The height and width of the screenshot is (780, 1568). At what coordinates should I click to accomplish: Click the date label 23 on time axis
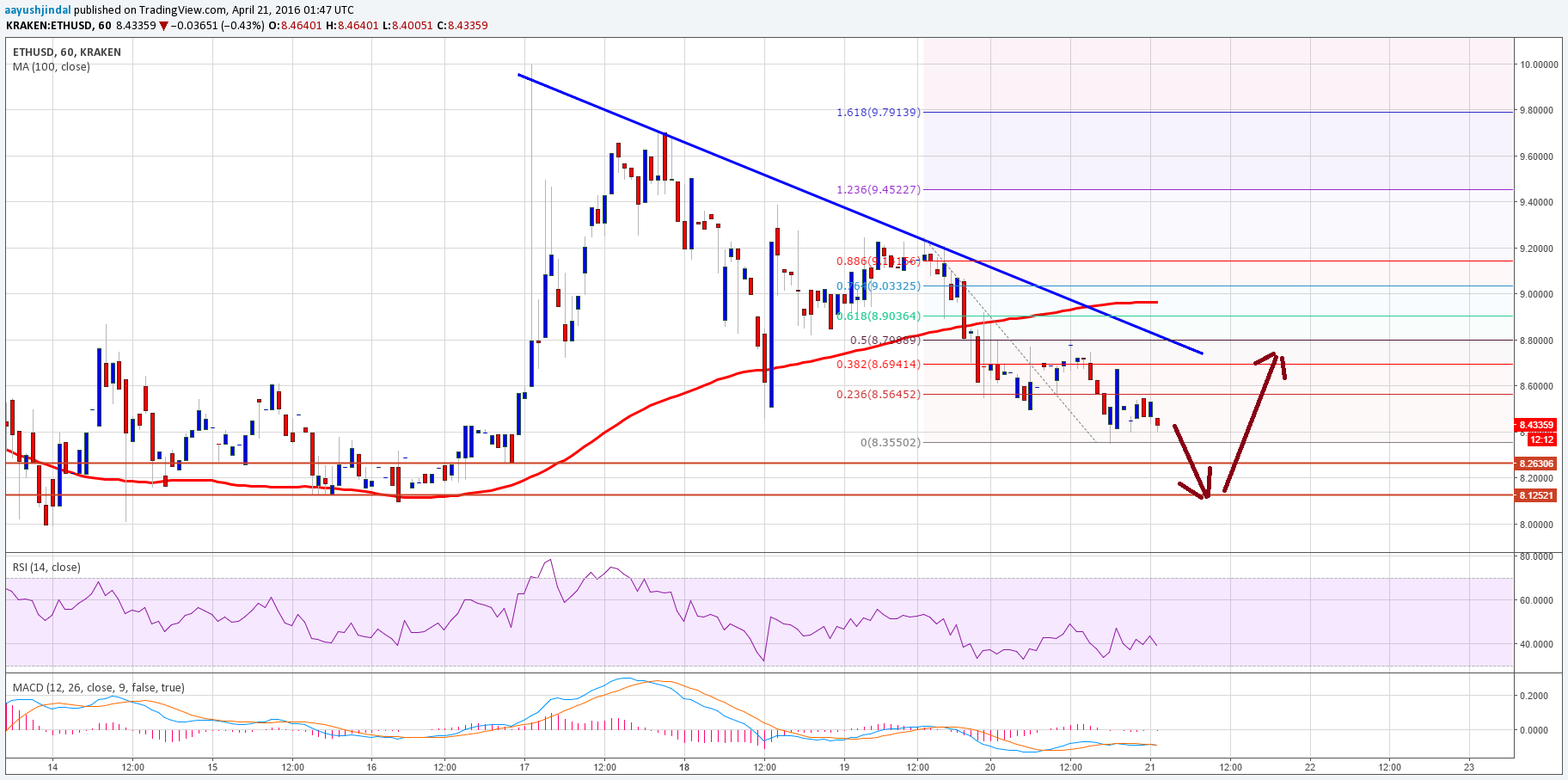1469,767
